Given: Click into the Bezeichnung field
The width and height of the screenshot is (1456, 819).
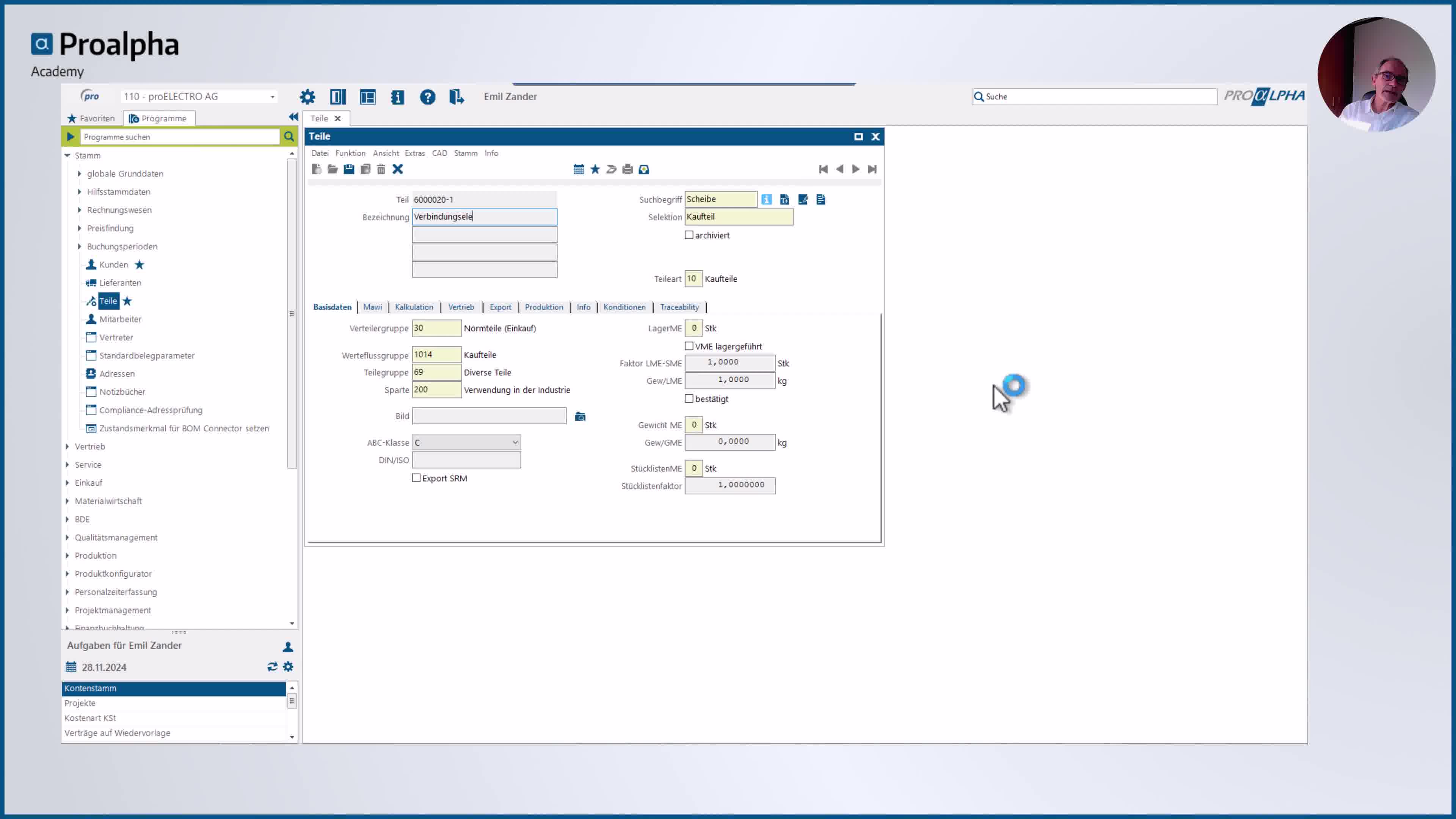Looking at the screenshot, I should [485, 217].
